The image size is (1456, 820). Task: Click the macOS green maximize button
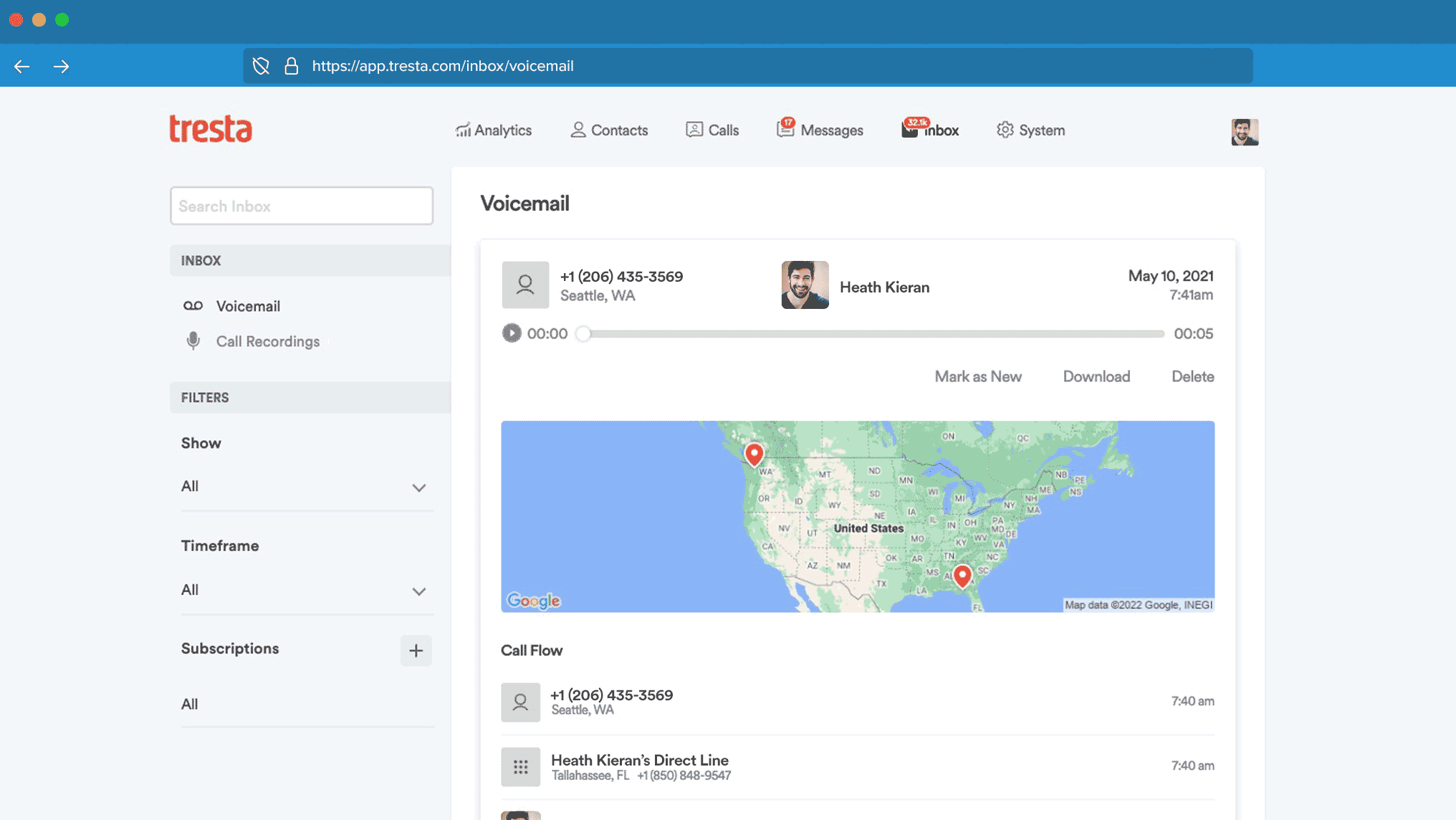[62, 20]
